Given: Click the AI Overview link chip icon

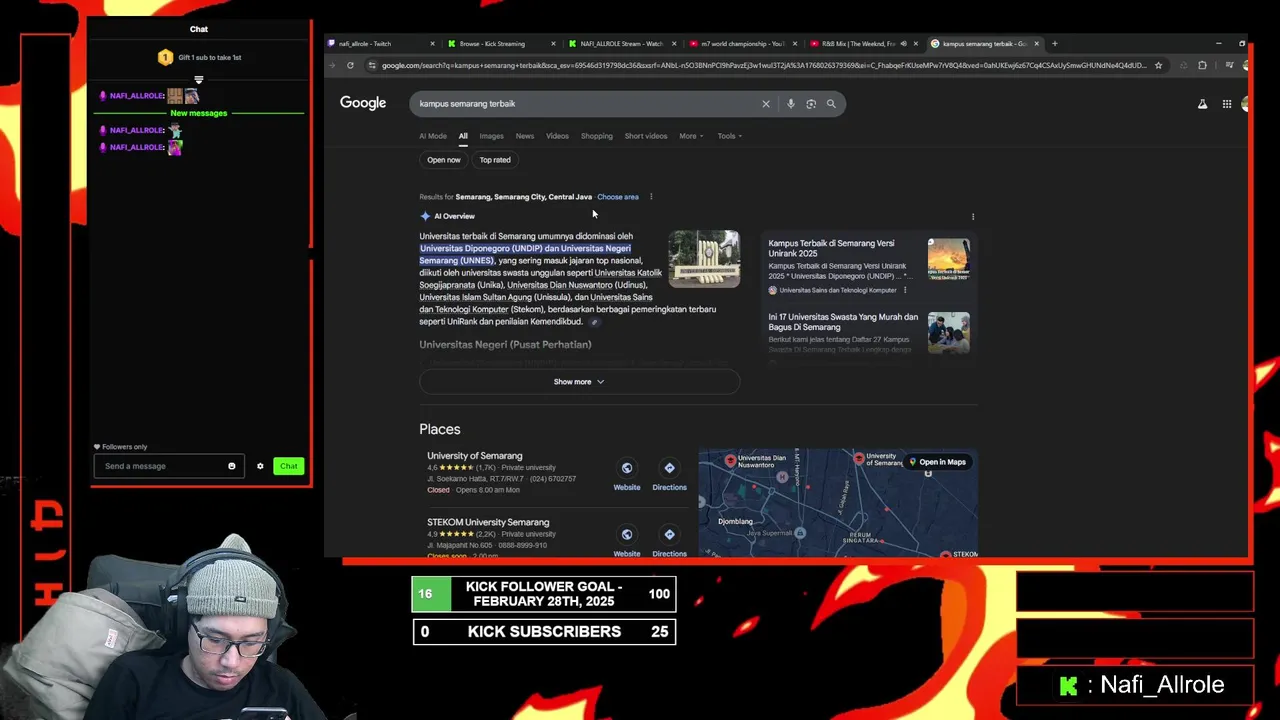Looking at the screenshot, I should tap(594, 322).
